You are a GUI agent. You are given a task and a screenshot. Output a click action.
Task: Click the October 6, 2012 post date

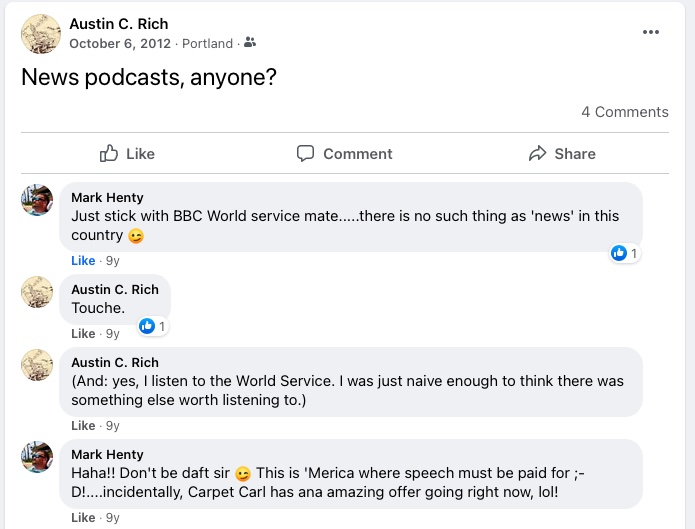click(x=119, y=43)
